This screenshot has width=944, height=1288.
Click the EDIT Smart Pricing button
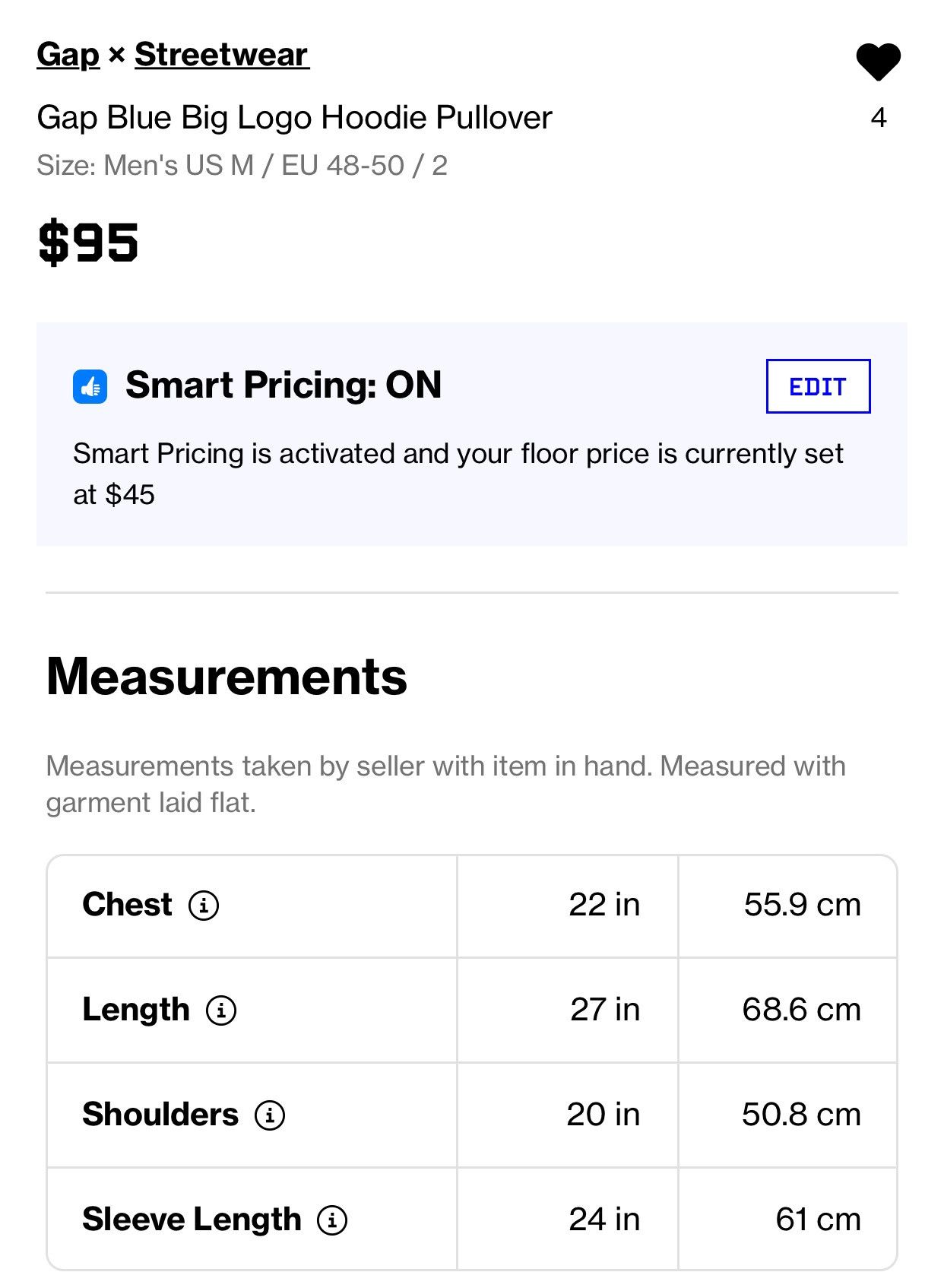pos(818,386)
